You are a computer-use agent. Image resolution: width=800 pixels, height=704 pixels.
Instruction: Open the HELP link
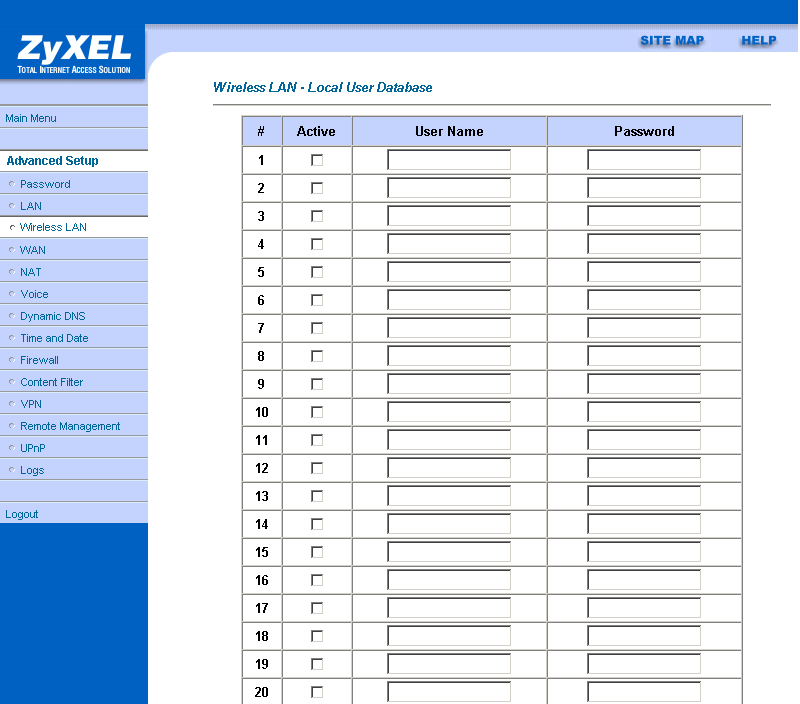(759, 40)
